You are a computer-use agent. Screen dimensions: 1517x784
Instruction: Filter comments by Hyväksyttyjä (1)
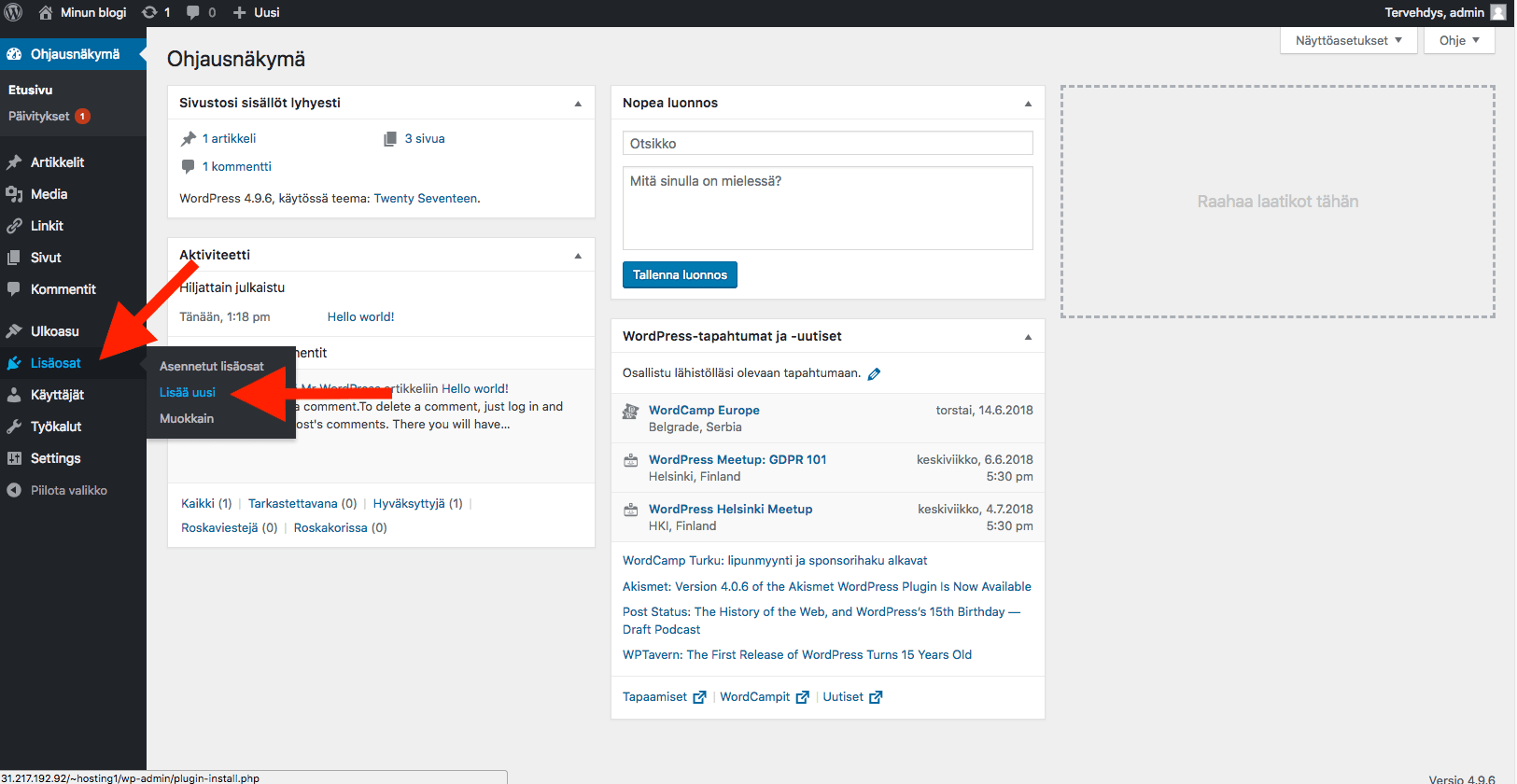[x=417, y=503]
